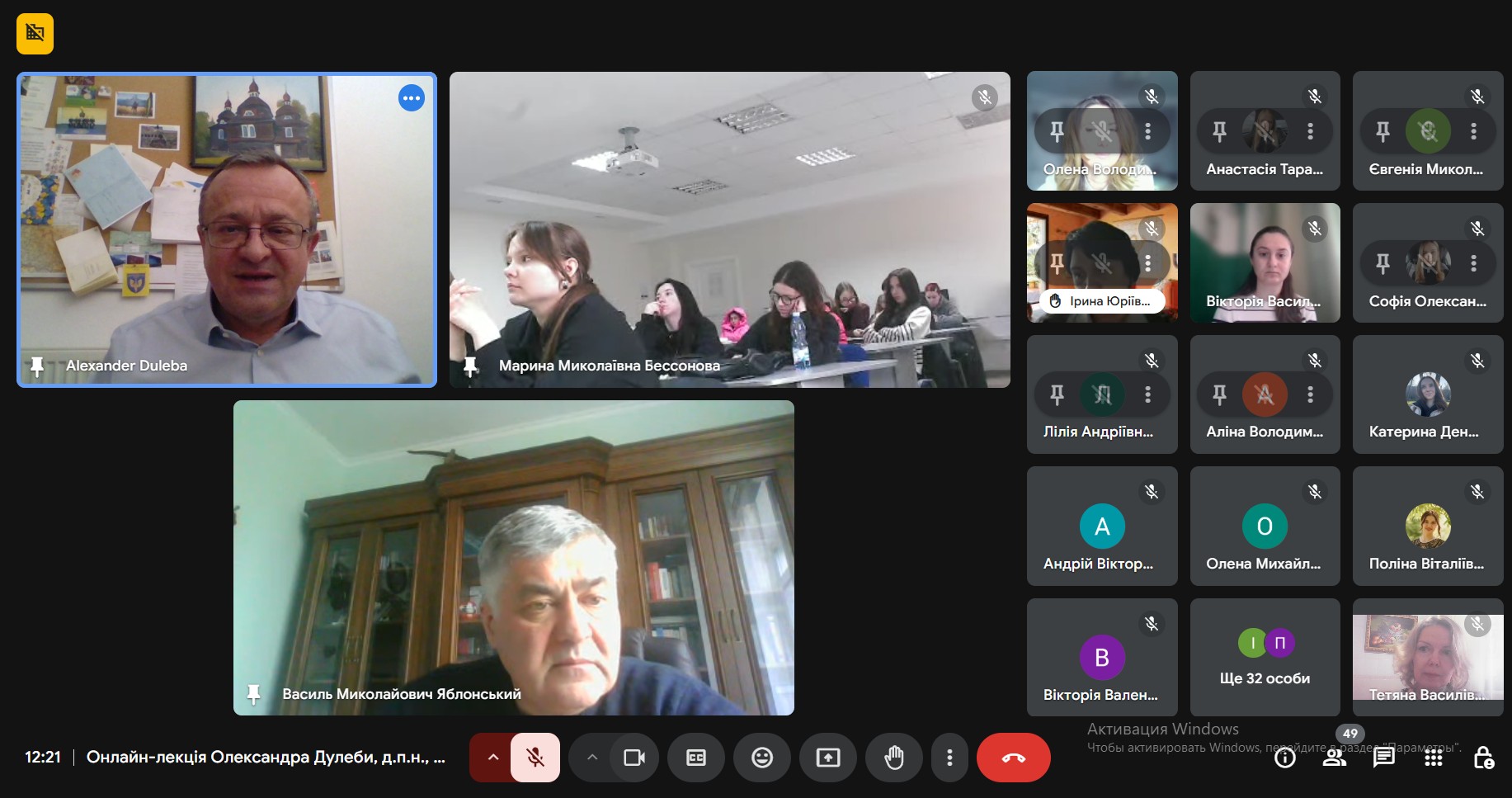
Task: Unmute your microphone in the bottom toolbar
Action: point(535,758)
